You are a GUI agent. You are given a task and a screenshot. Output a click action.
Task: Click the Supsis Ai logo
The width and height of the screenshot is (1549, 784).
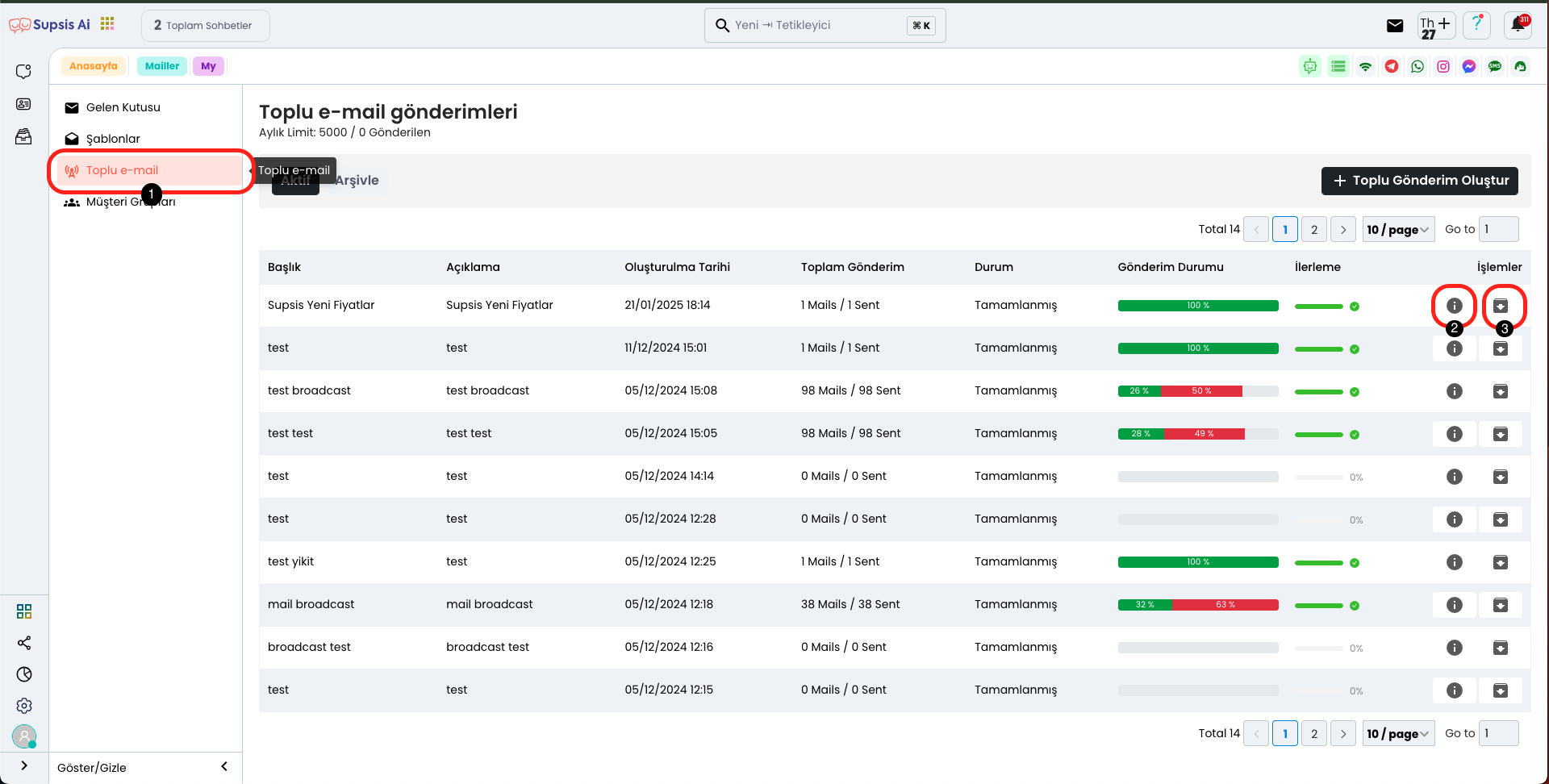click(50, 25)
